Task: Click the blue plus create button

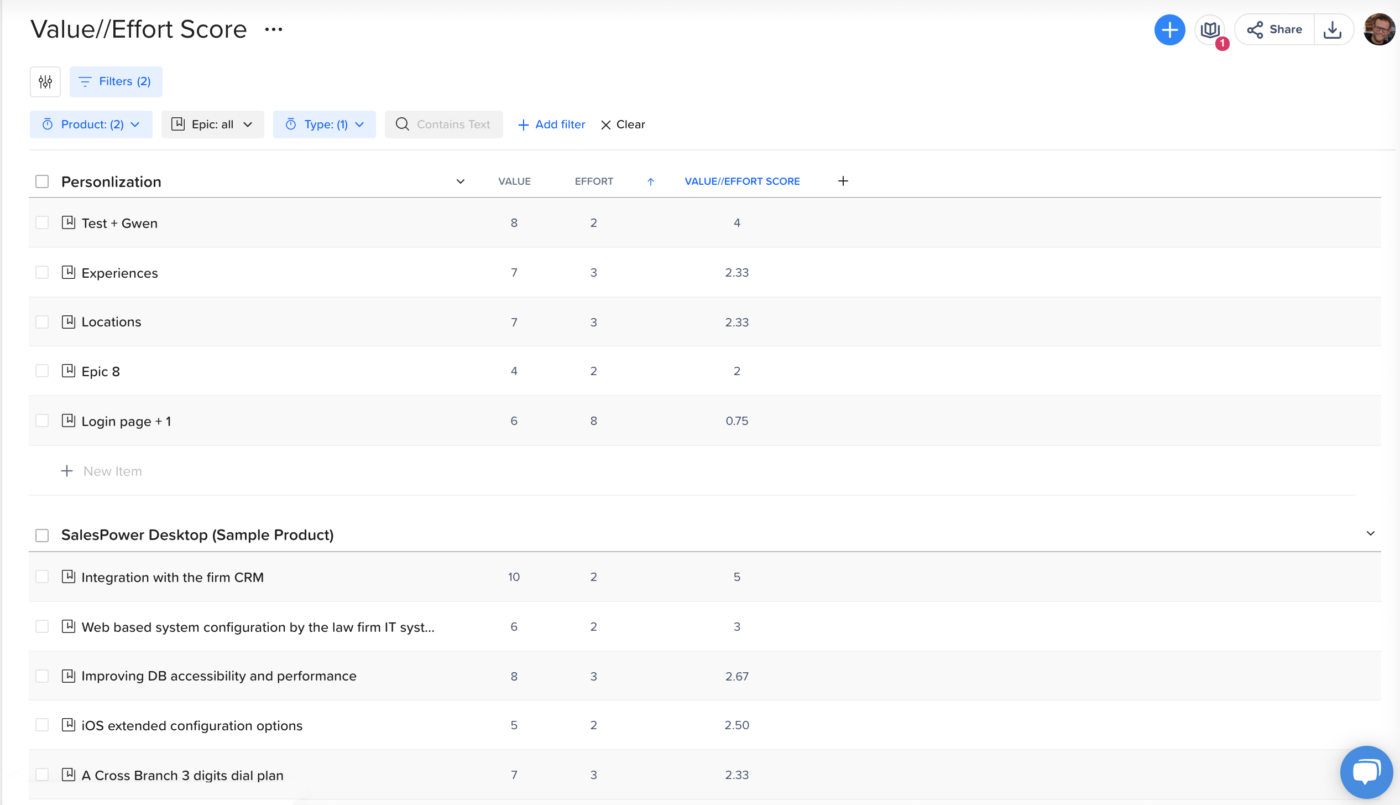Action: tap(1169, 30)
